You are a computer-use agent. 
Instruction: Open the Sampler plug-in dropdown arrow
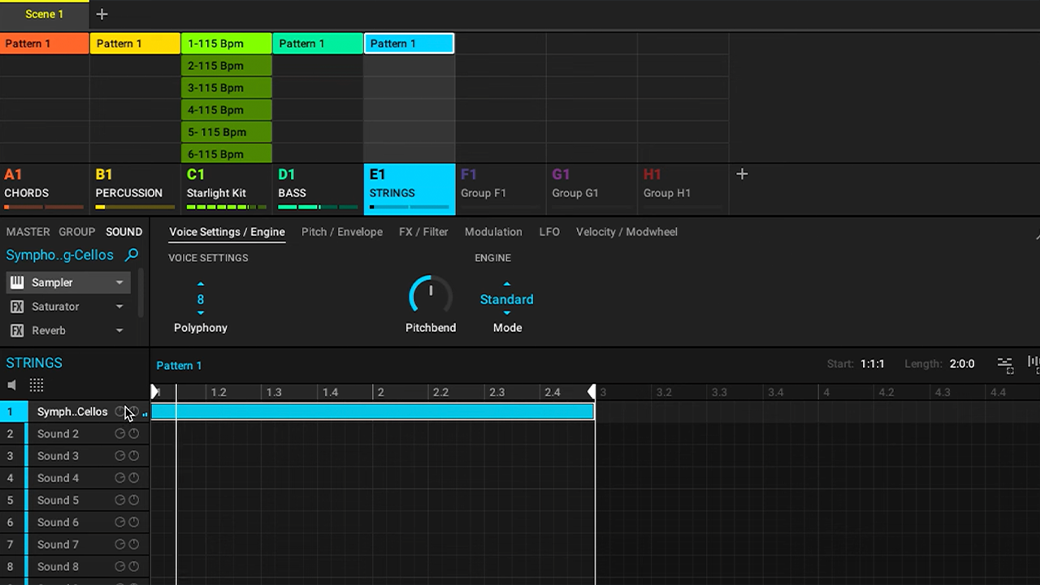119,283
